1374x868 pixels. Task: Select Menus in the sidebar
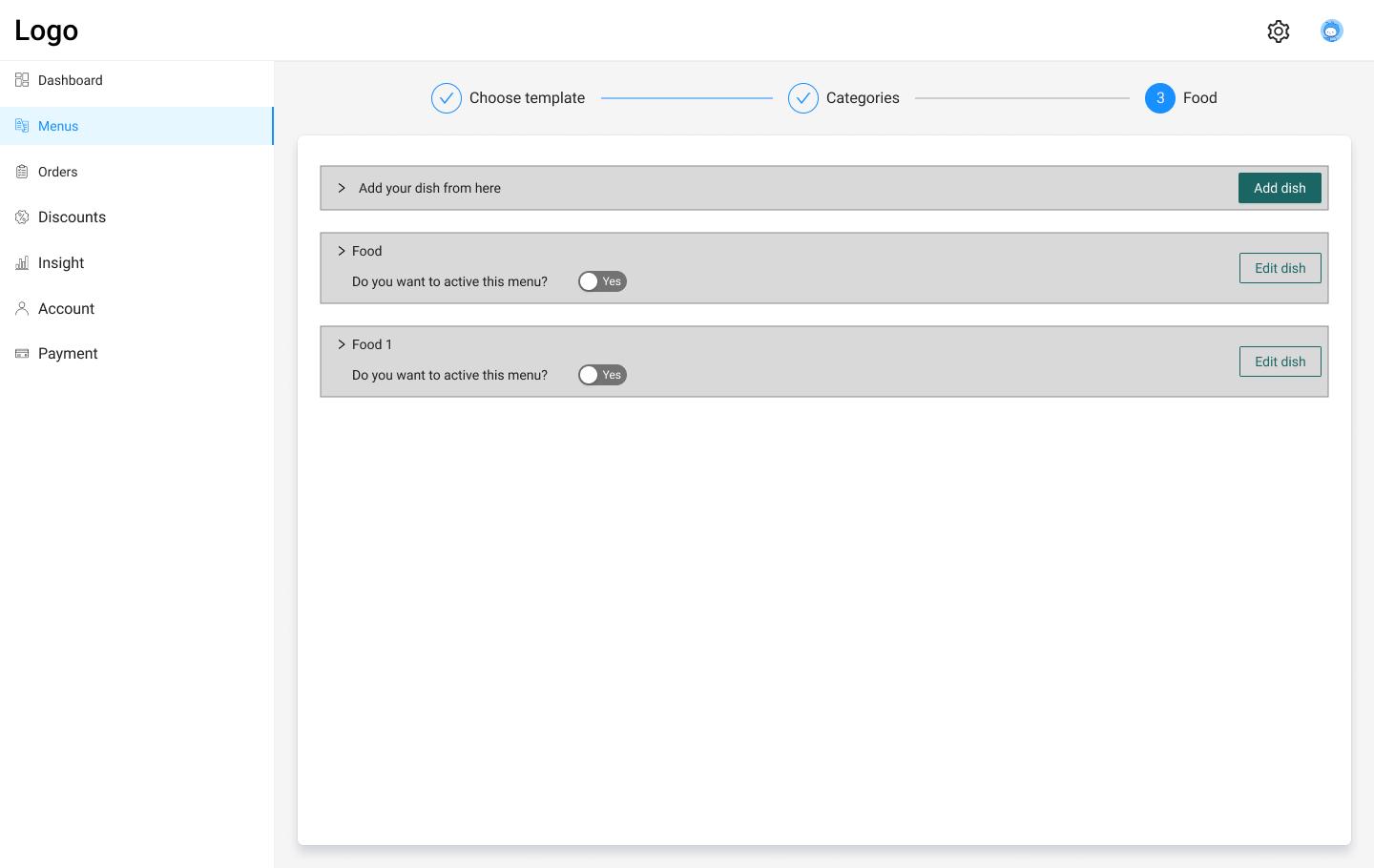point(136,126)
